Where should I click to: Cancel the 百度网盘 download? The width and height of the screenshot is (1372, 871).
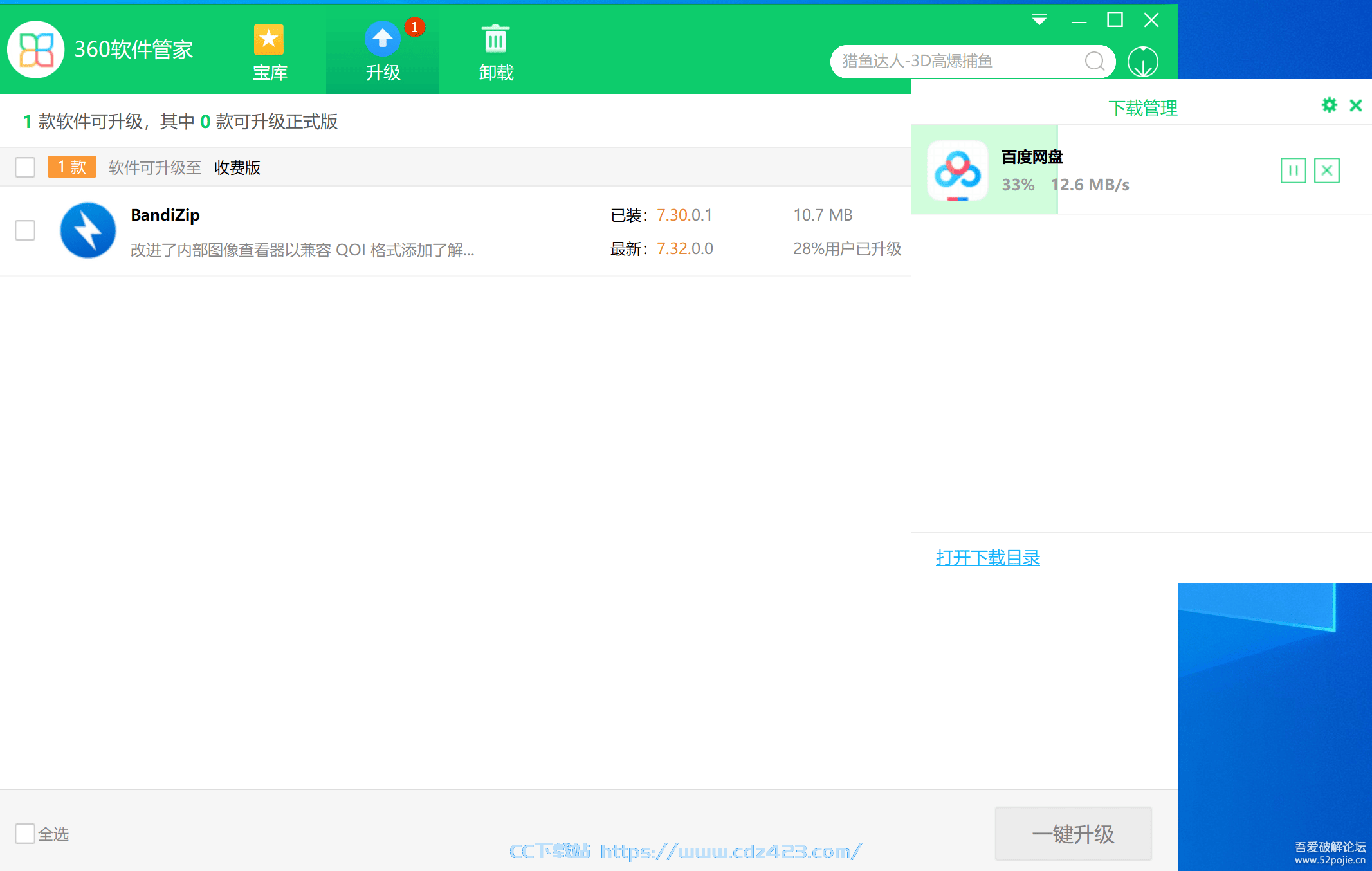click(1326, 170)
